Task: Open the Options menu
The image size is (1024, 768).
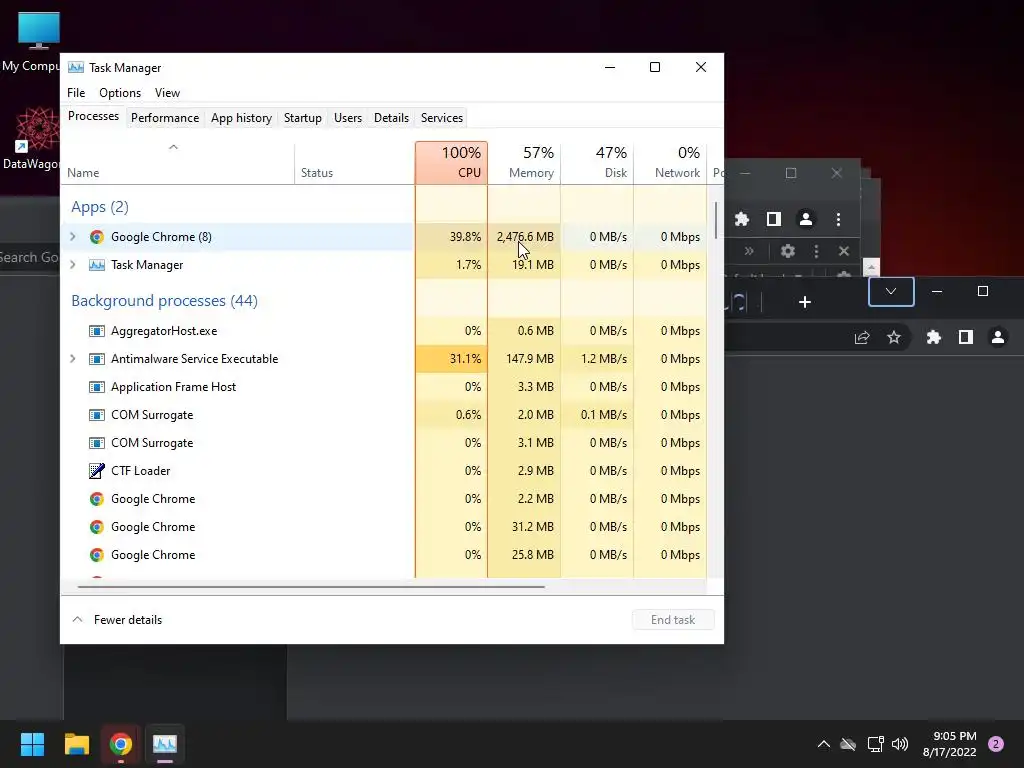Action: 120,93
